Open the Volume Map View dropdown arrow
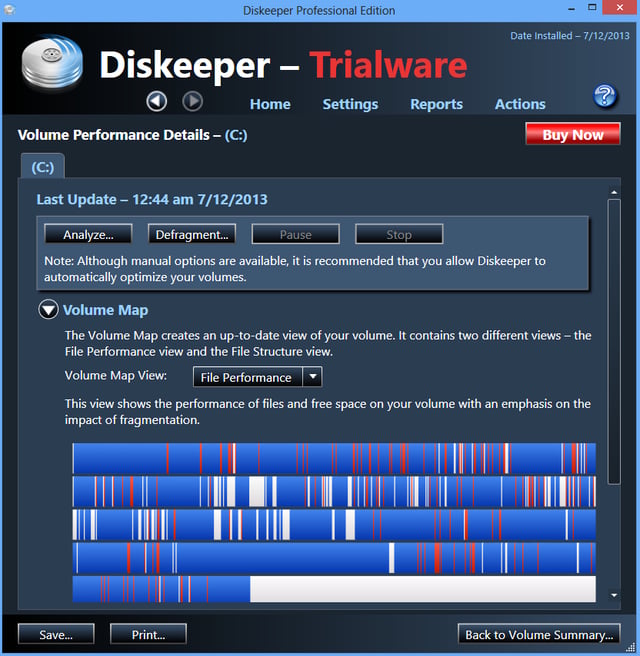Screen dimensions: 640x656 click(x=312, y=377)
